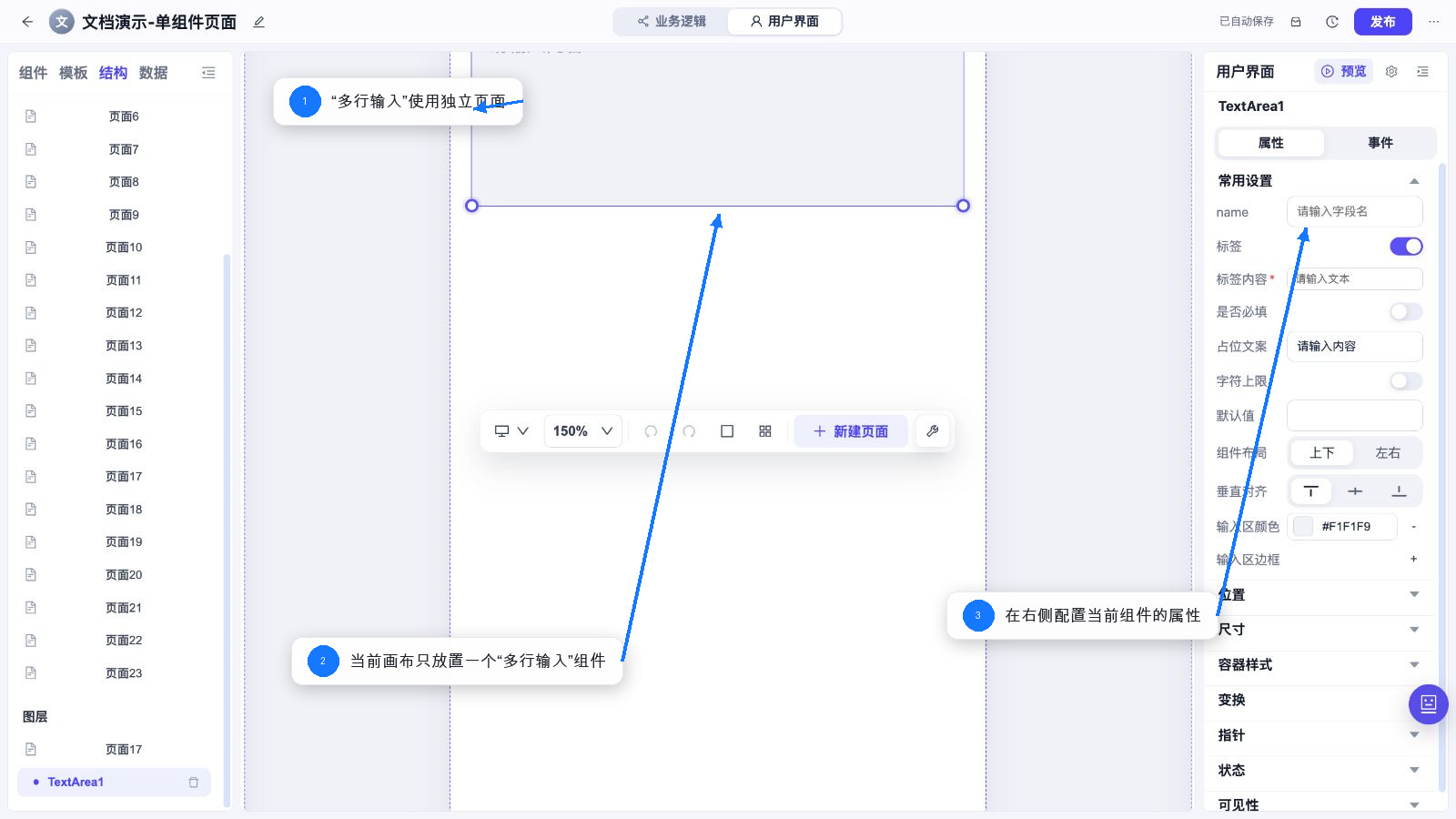
Task: Select single frame view square icon
Action: [727, 431]
